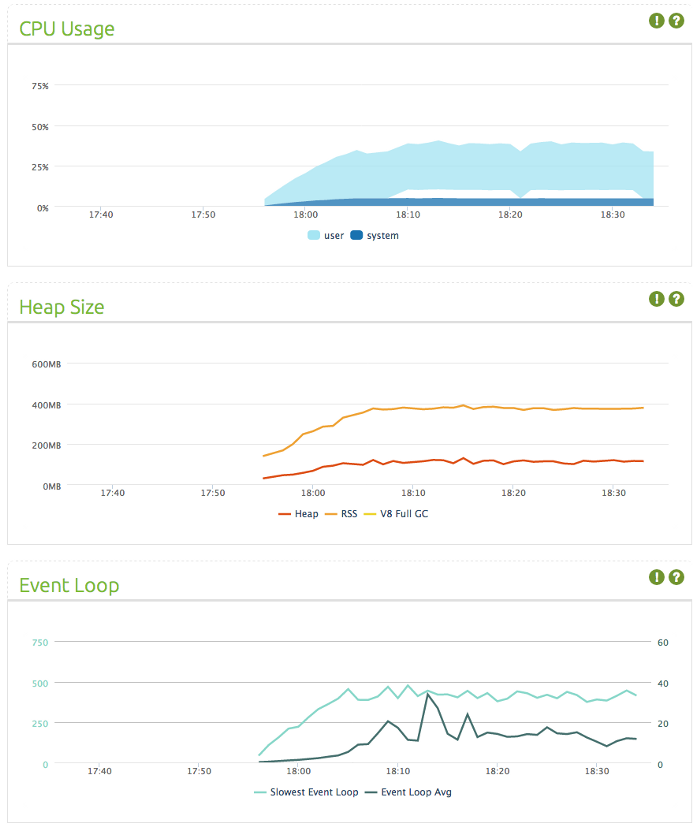
Task: Toggle the RSS series legend entry
Action: pos(341,514)
